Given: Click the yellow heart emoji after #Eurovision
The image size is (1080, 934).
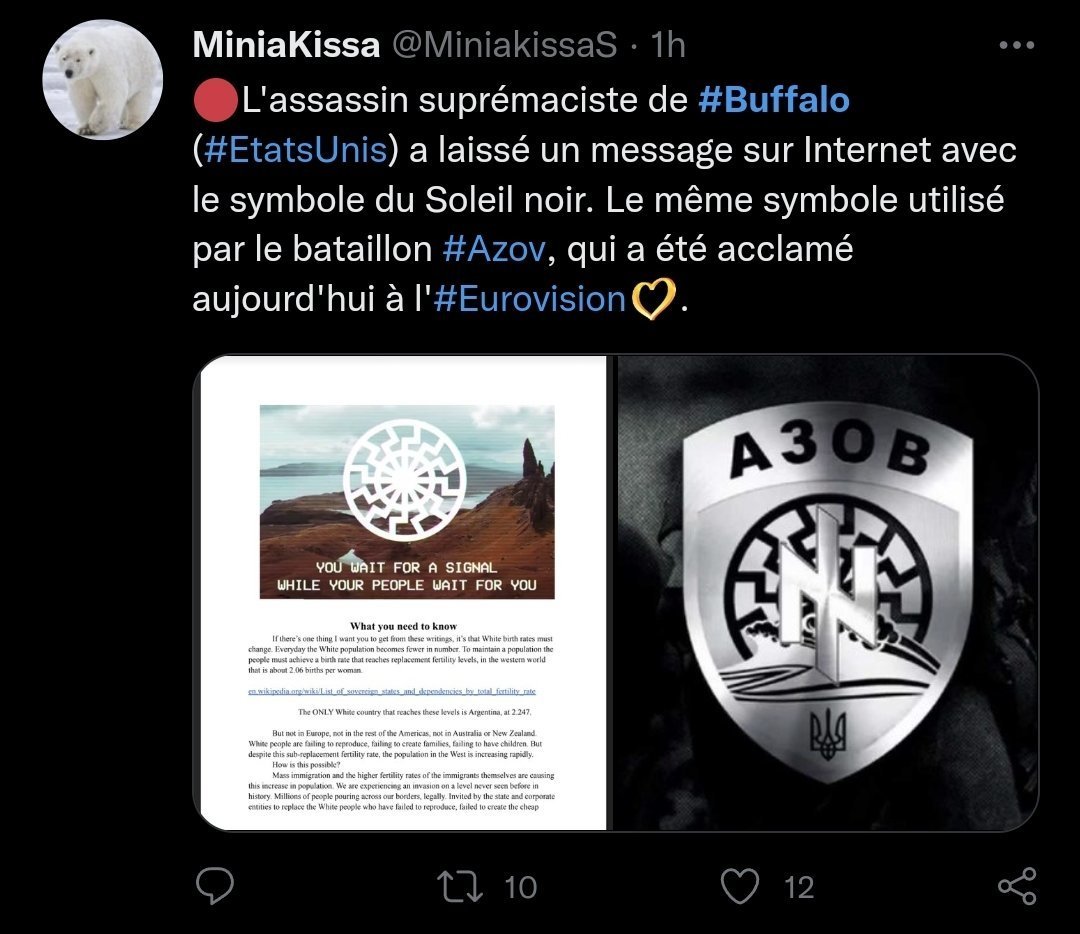Looking at the screenshot, I should click(652, 299).
